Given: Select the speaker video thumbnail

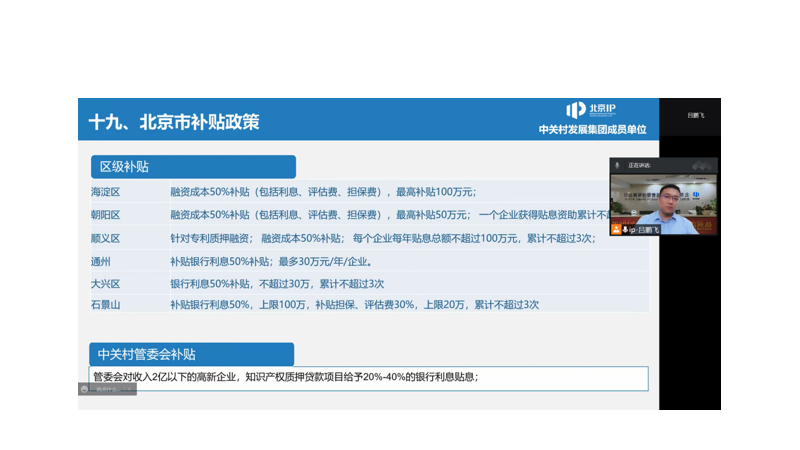Looking at the screenshot, I should tap(663, 204).
